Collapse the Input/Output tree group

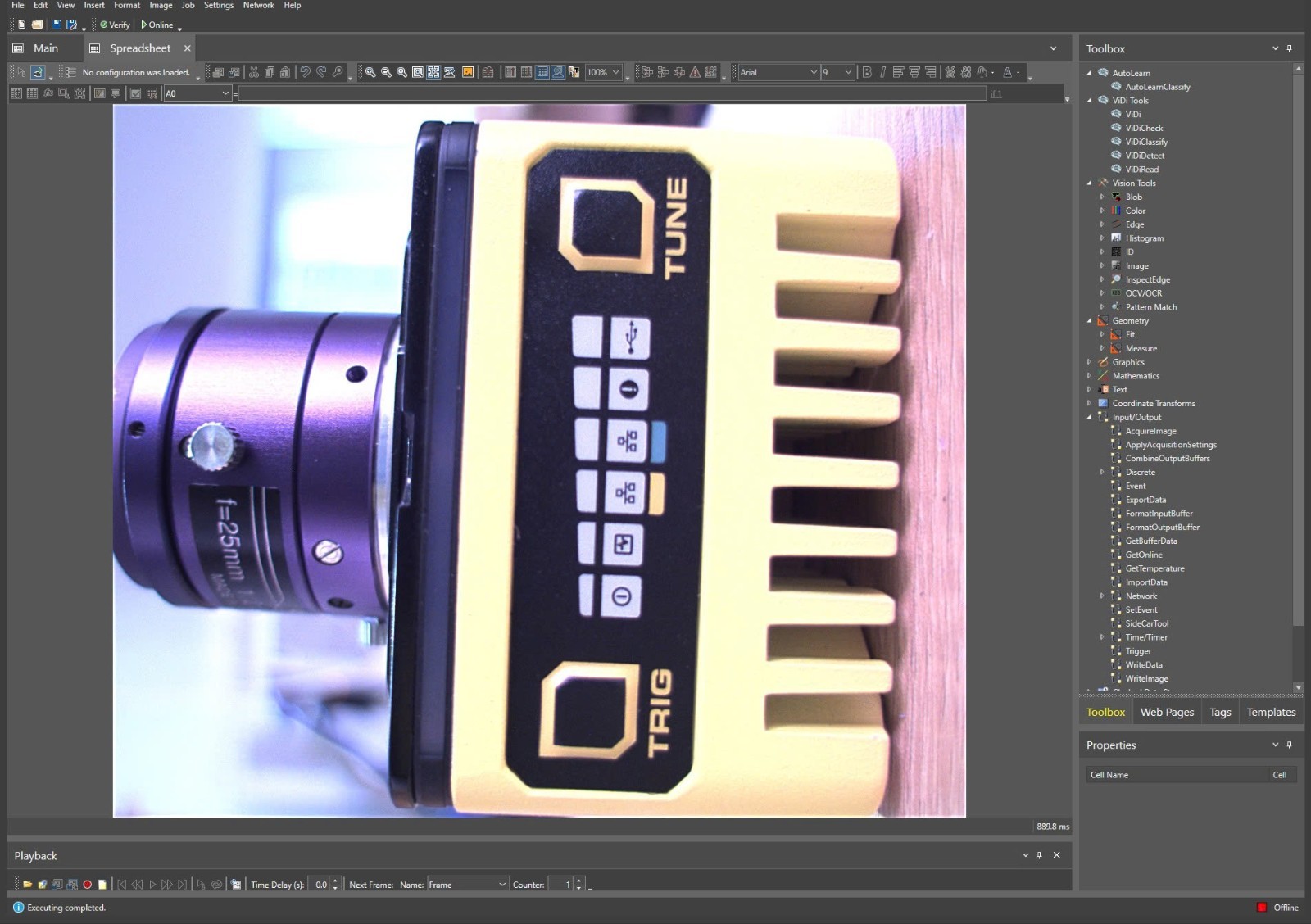pyautogui.click(x=1090, y=417)
